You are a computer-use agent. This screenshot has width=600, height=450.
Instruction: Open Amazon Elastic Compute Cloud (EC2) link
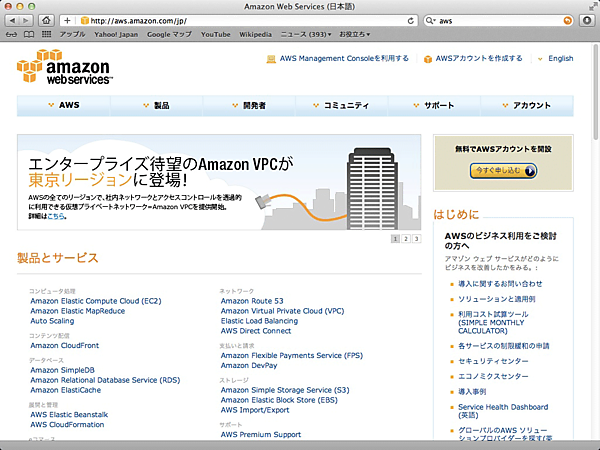click(95, 300)
